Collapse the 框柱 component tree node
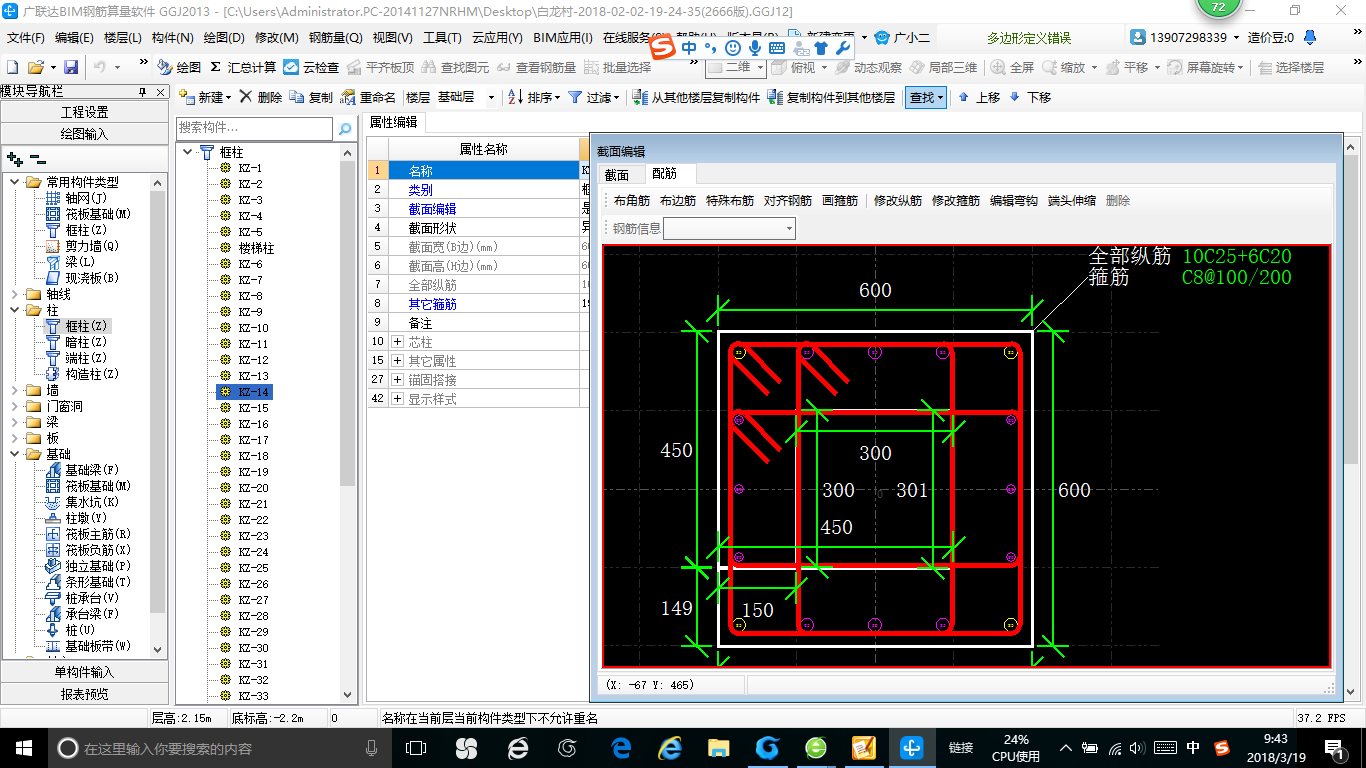Screen dimensions: 1366x768 coord(186,152)
